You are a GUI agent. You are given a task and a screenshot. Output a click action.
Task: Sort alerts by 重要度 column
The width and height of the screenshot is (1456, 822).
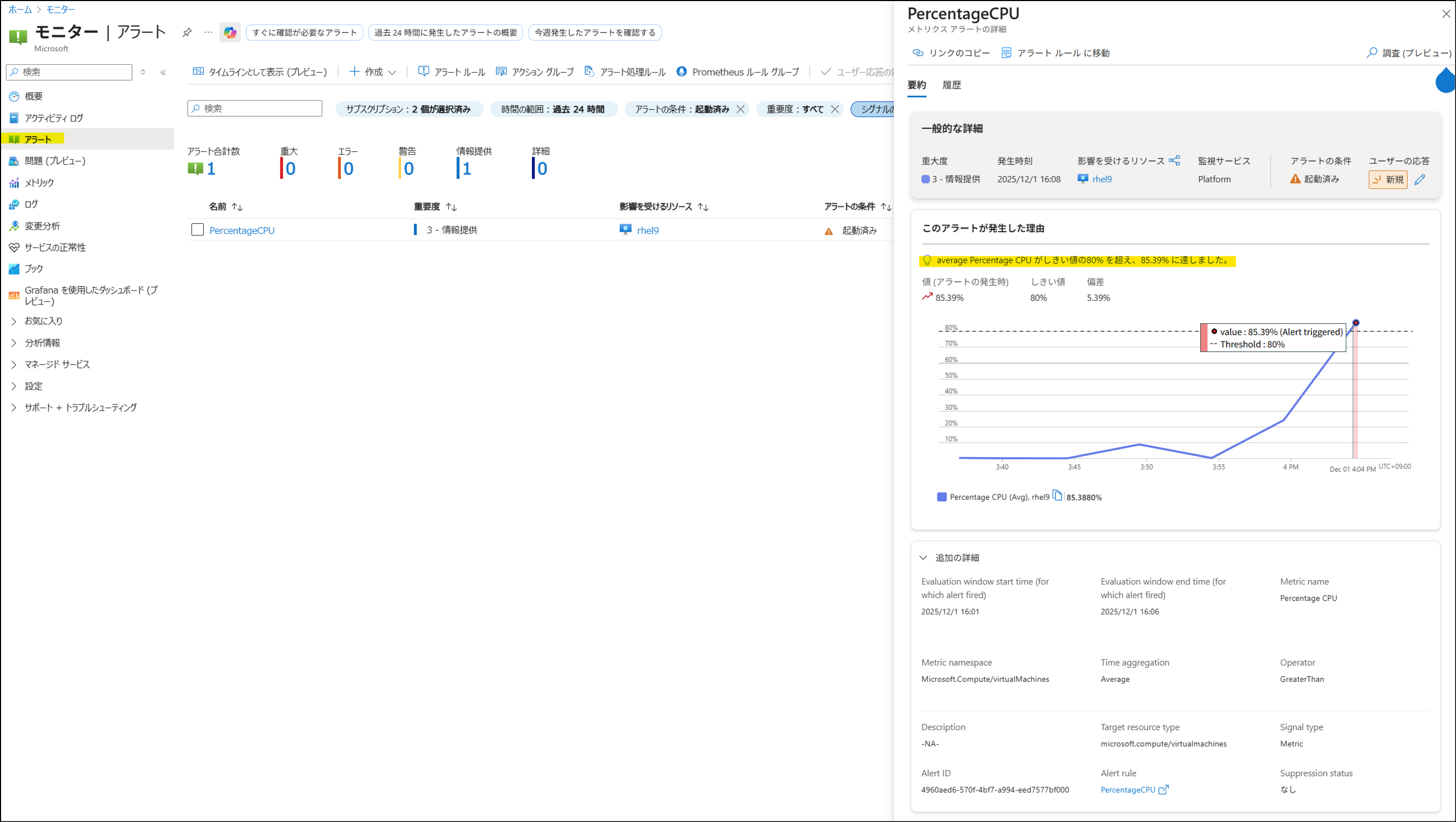(435, 207)
